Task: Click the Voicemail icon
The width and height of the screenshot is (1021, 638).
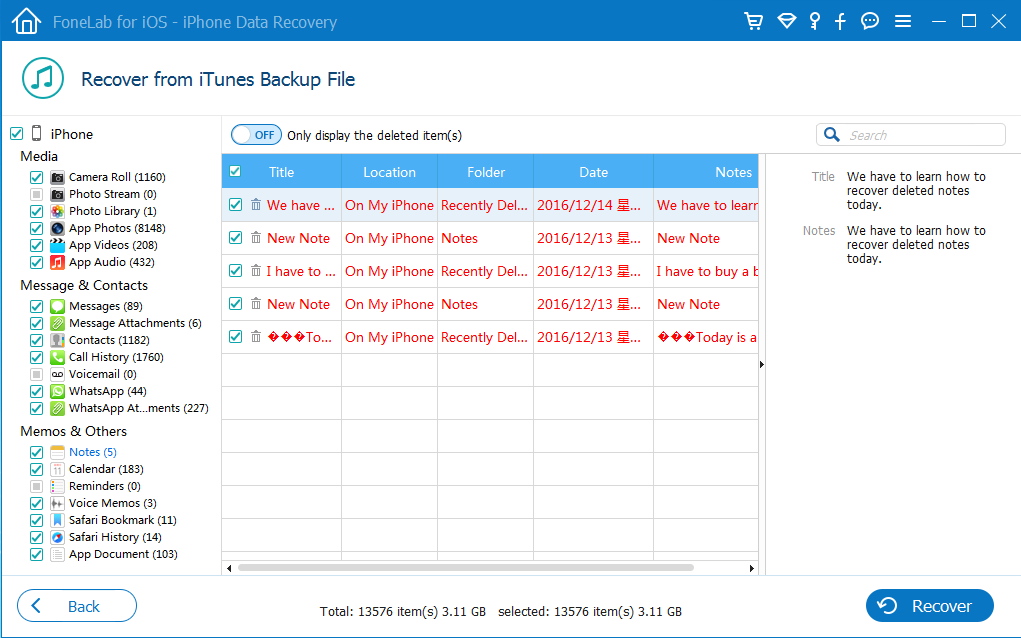Action: [x=57, y=374]
